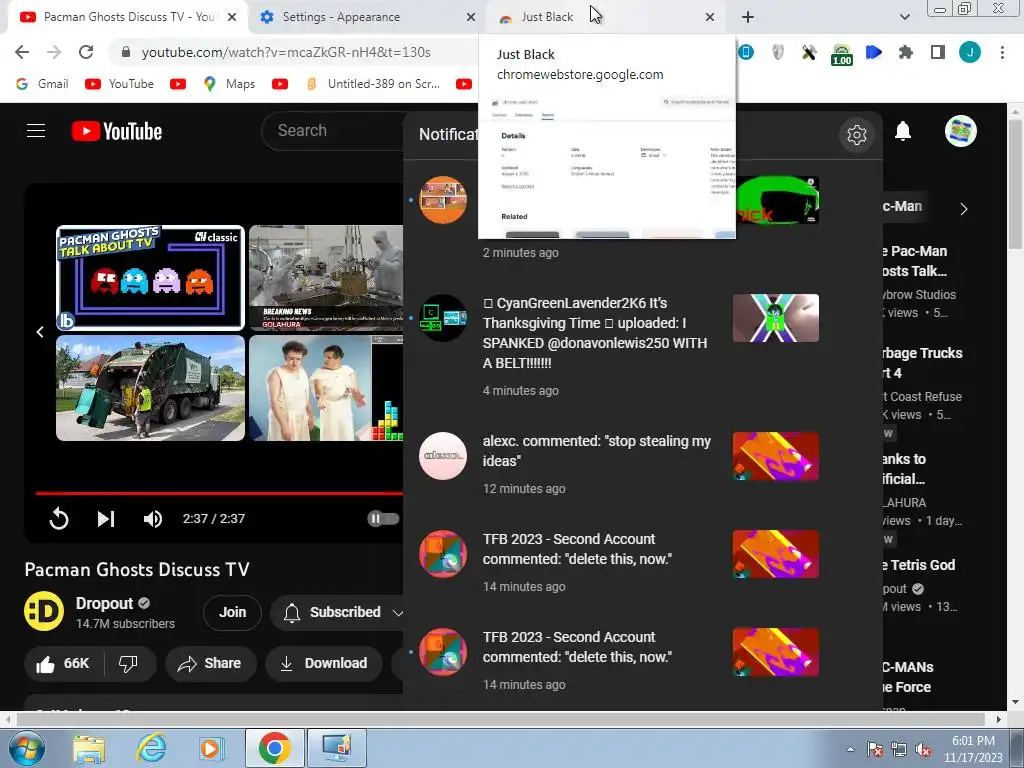Screen dimensions: 1024x768
Task: Open the Gmail bookmark
Action: pyautogui.click(x=42, y=84)
